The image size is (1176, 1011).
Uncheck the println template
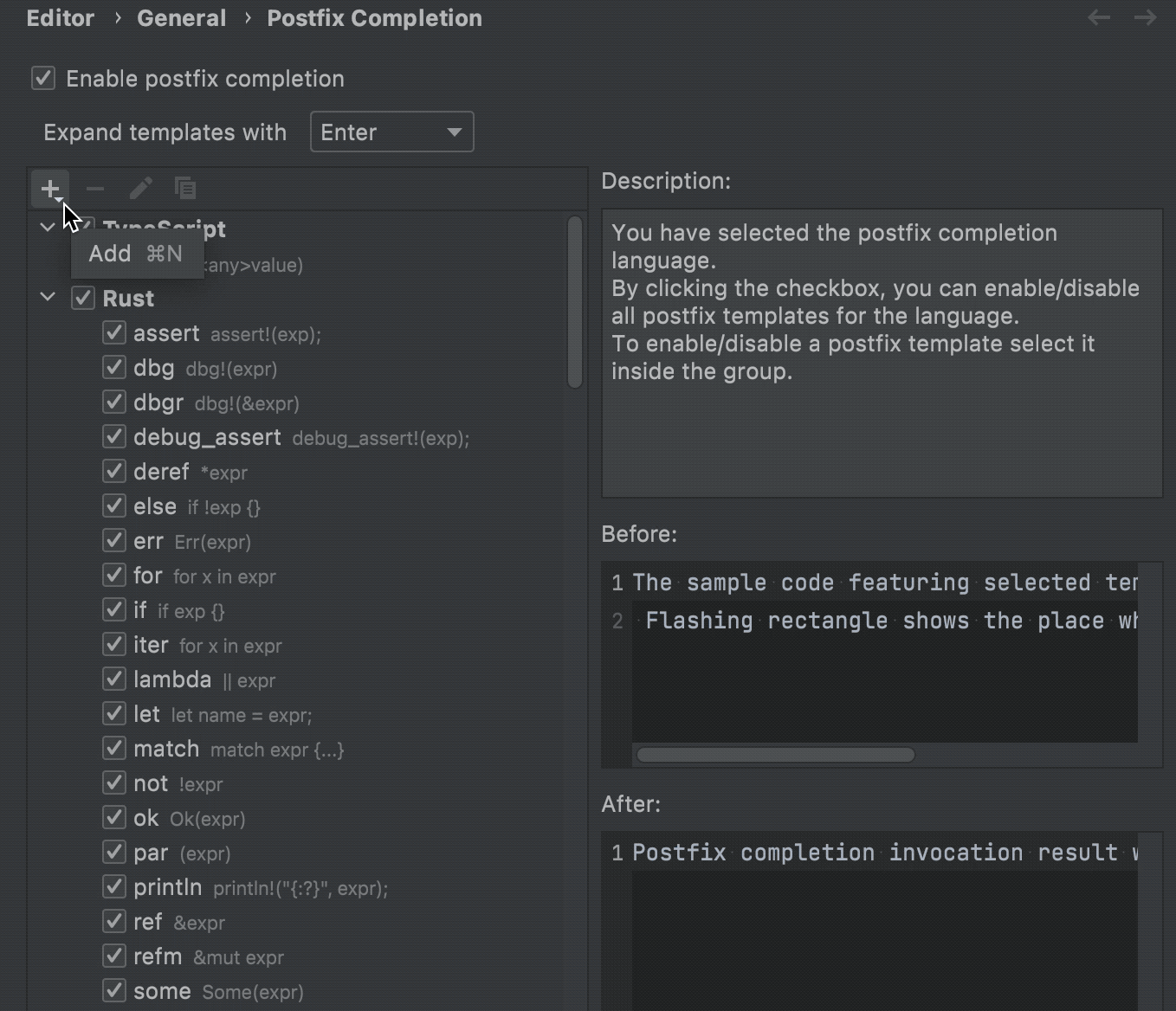pyautogui.click(x=113, y=886)
